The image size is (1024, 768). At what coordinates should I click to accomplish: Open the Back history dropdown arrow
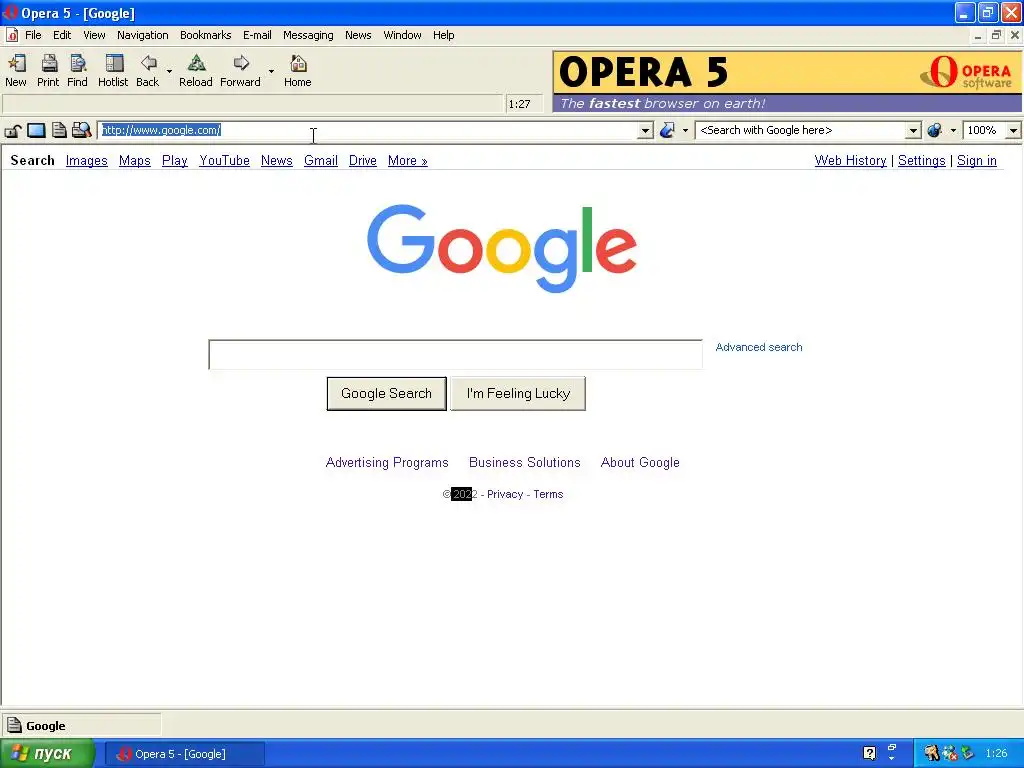(169, 71)
